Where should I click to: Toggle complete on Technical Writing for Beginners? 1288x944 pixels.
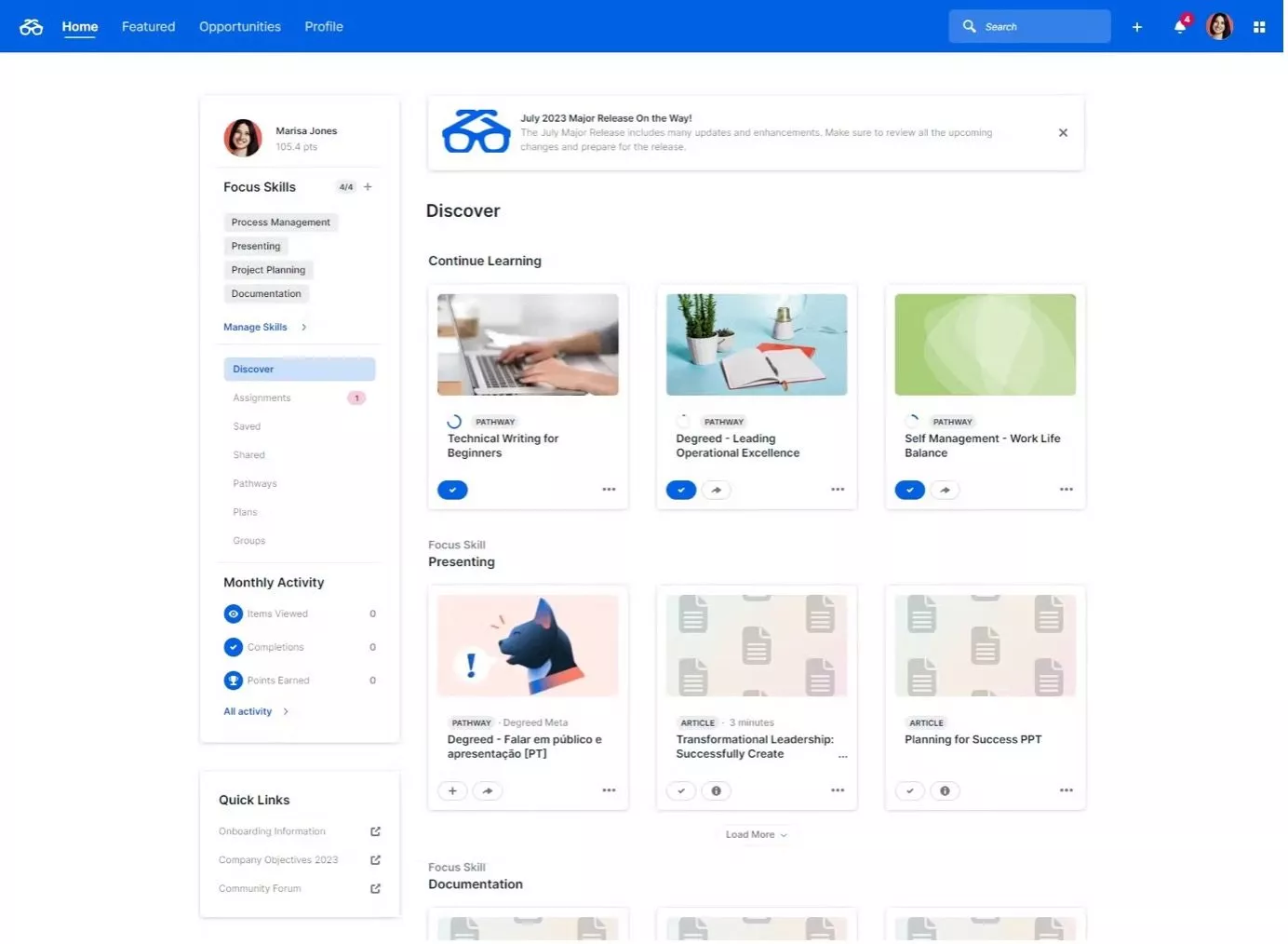454,492
